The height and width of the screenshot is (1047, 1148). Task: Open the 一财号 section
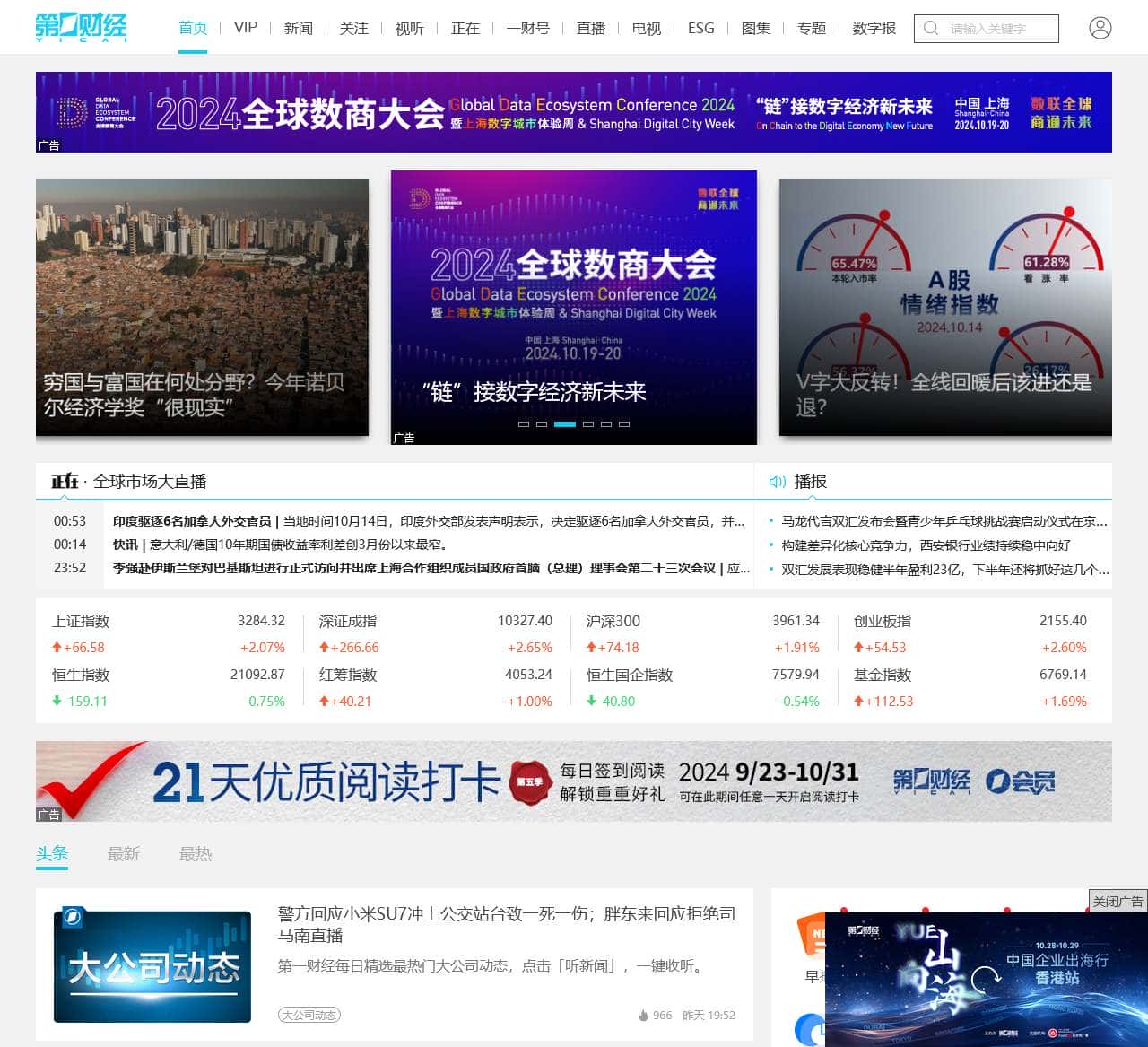pyautogui.click(x=528, y=28)
